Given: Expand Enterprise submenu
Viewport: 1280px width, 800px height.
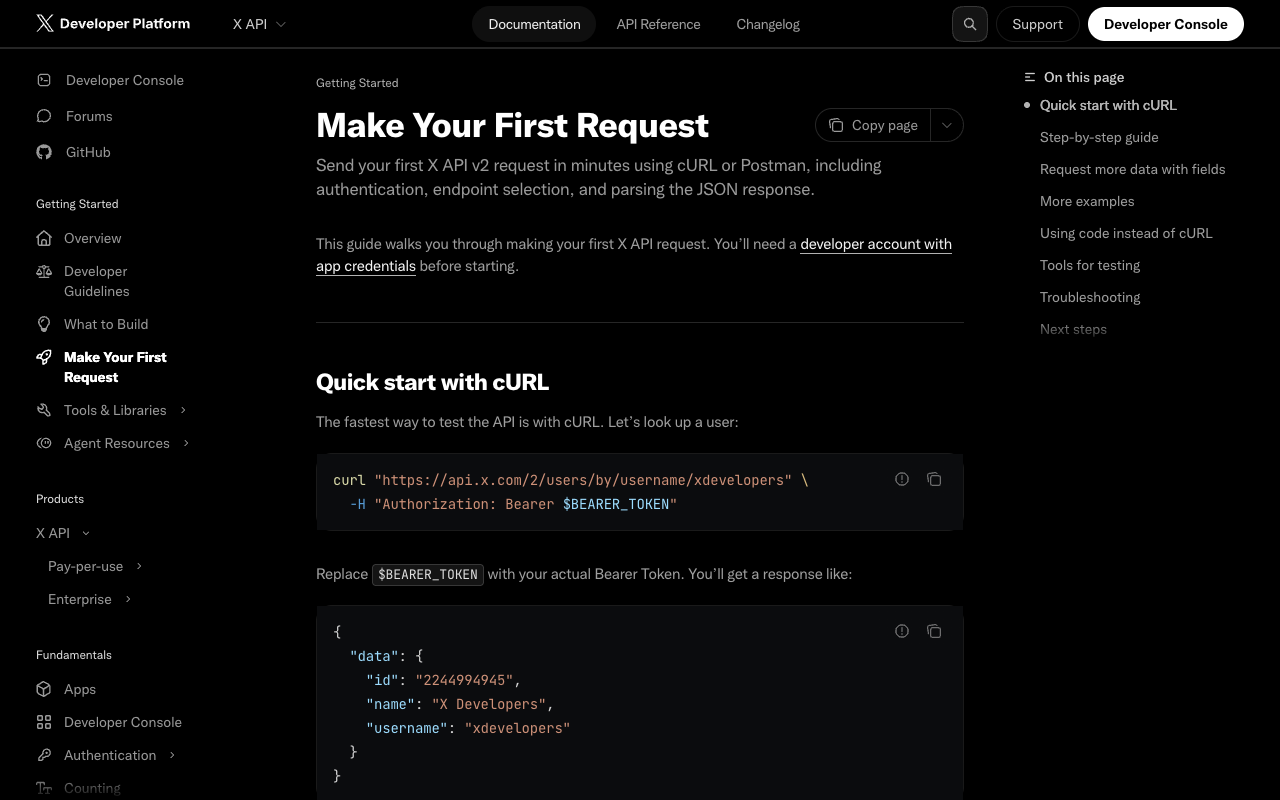Looking at the screenshot, I should (128, 599).
